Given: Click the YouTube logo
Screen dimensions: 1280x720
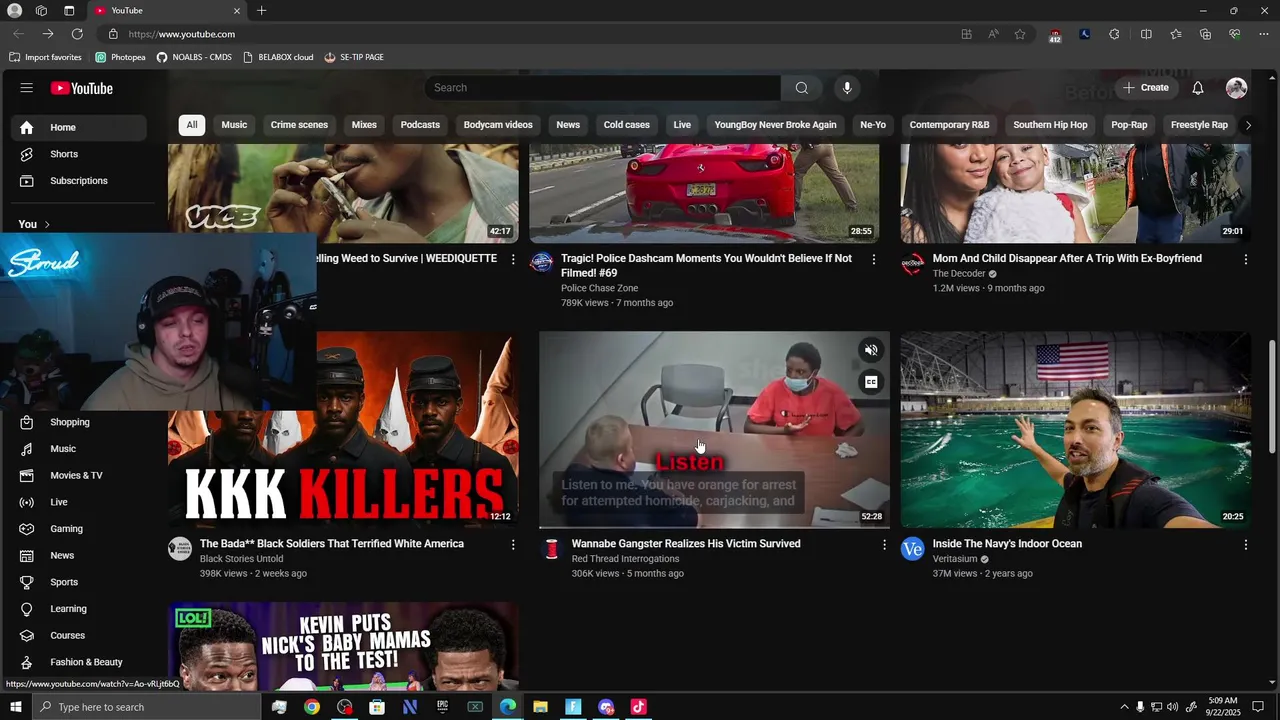Looking at the screenshot, I should 82,88.
